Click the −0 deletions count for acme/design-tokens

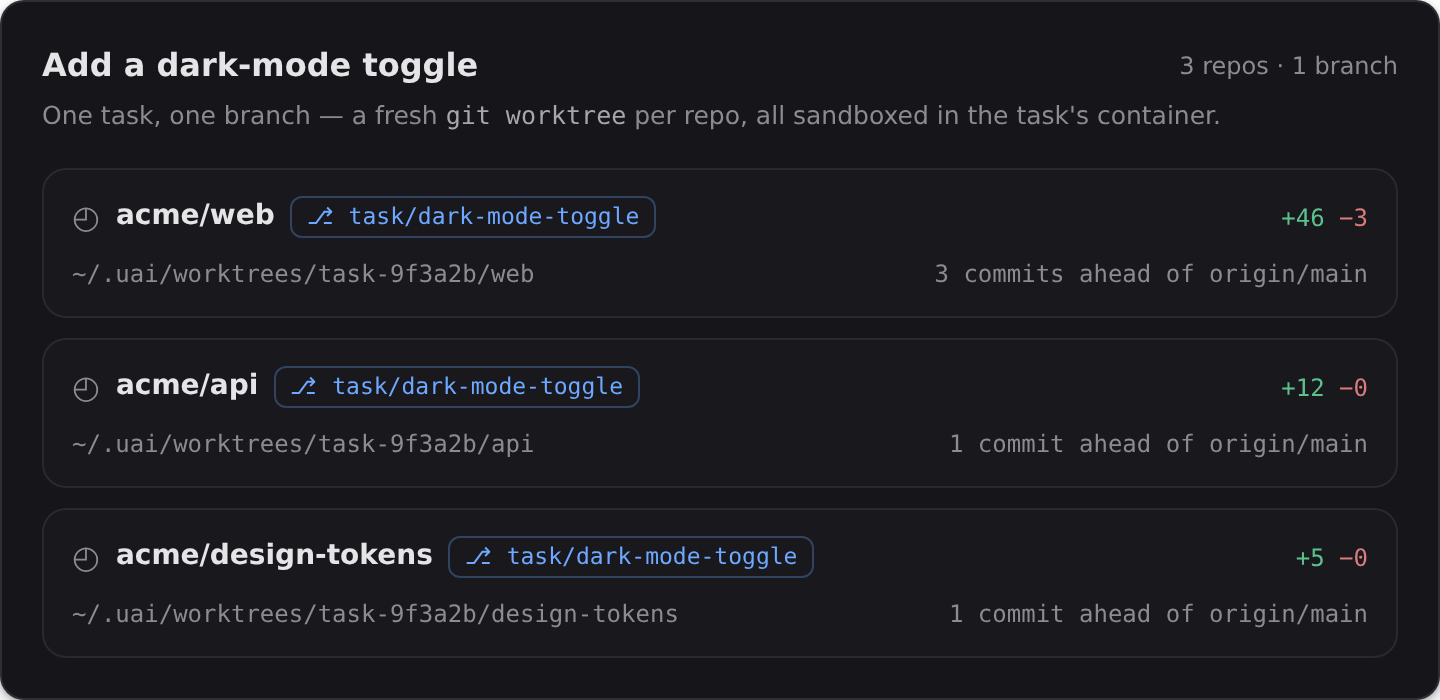[1353, 558]
